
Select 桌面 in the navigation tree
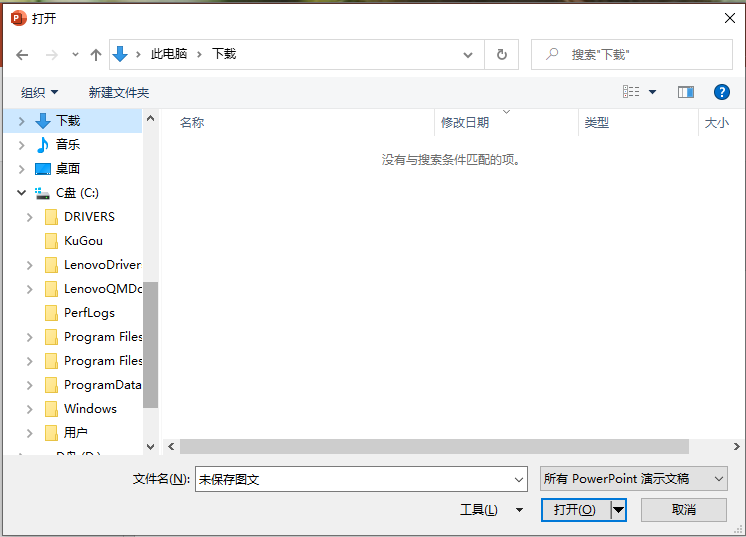click(68, 168)
